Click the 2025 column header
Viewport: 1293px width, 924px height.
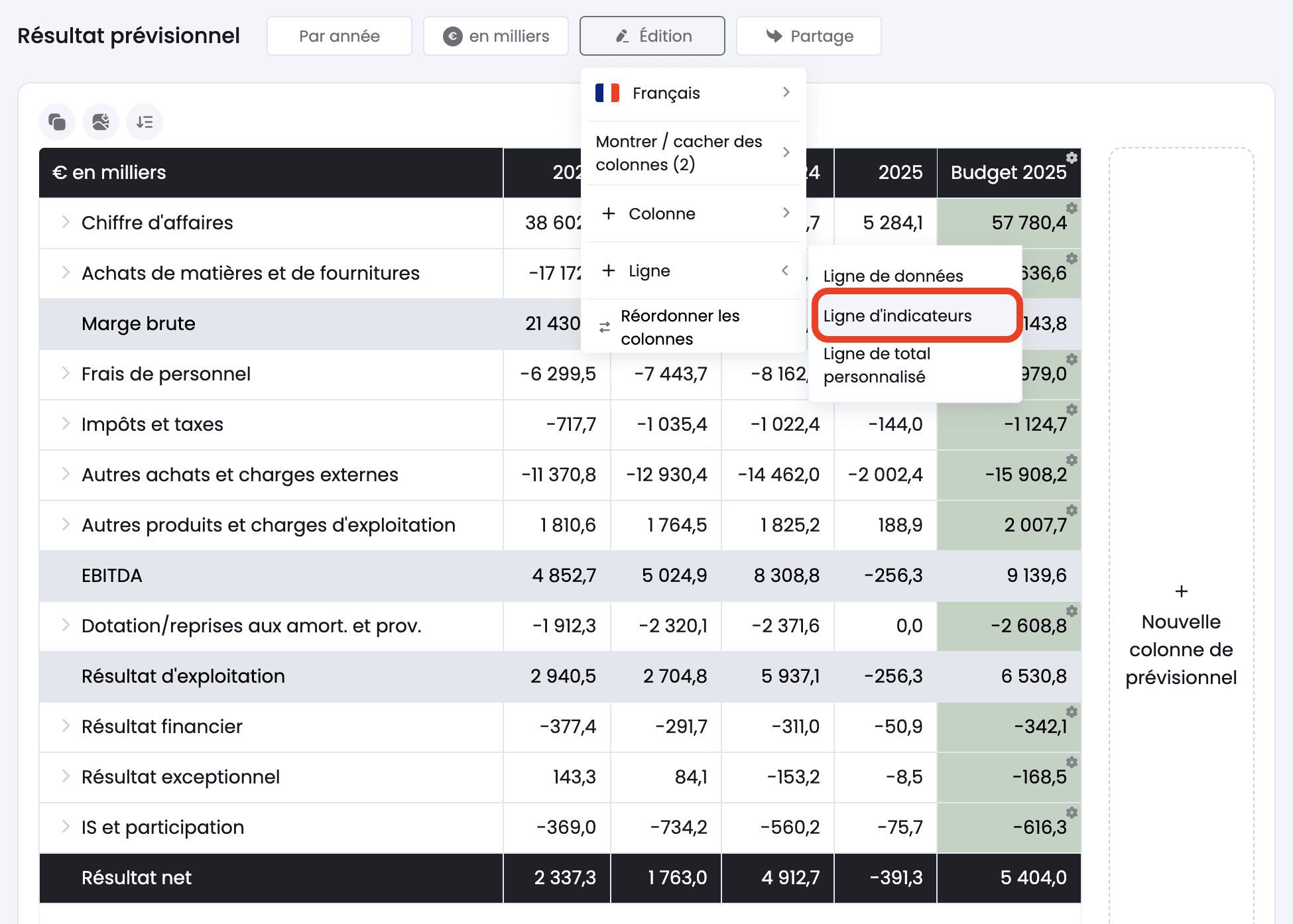[x=886, y=172]
